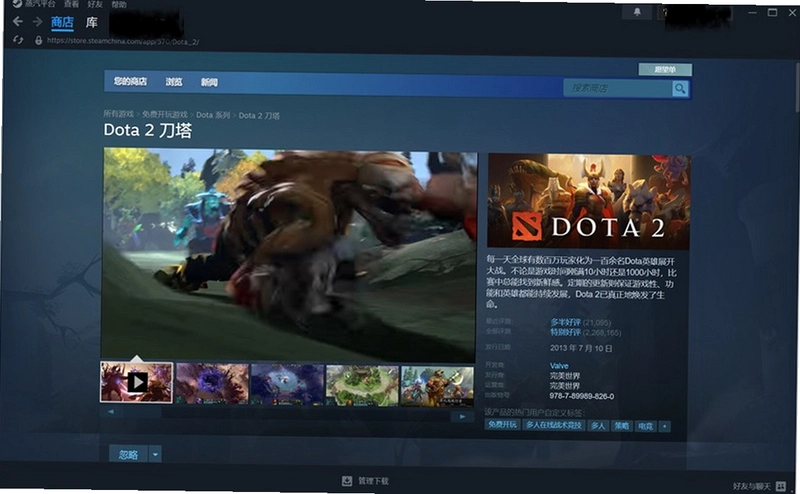Screen dimensions: 800x494
Task: Click the main video player area
Action: click(289, 255)
